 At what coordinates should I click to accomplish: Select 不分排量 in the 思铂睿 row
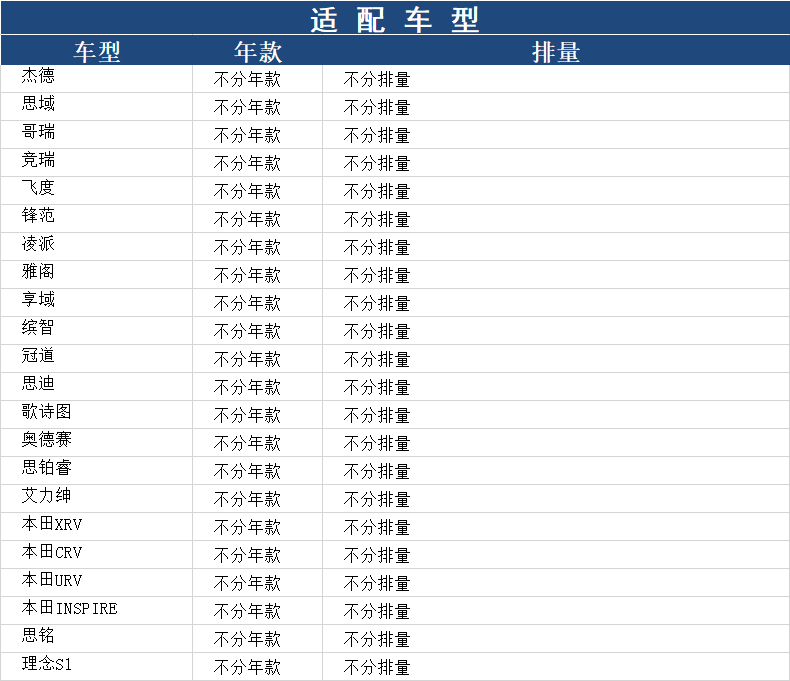377,472
